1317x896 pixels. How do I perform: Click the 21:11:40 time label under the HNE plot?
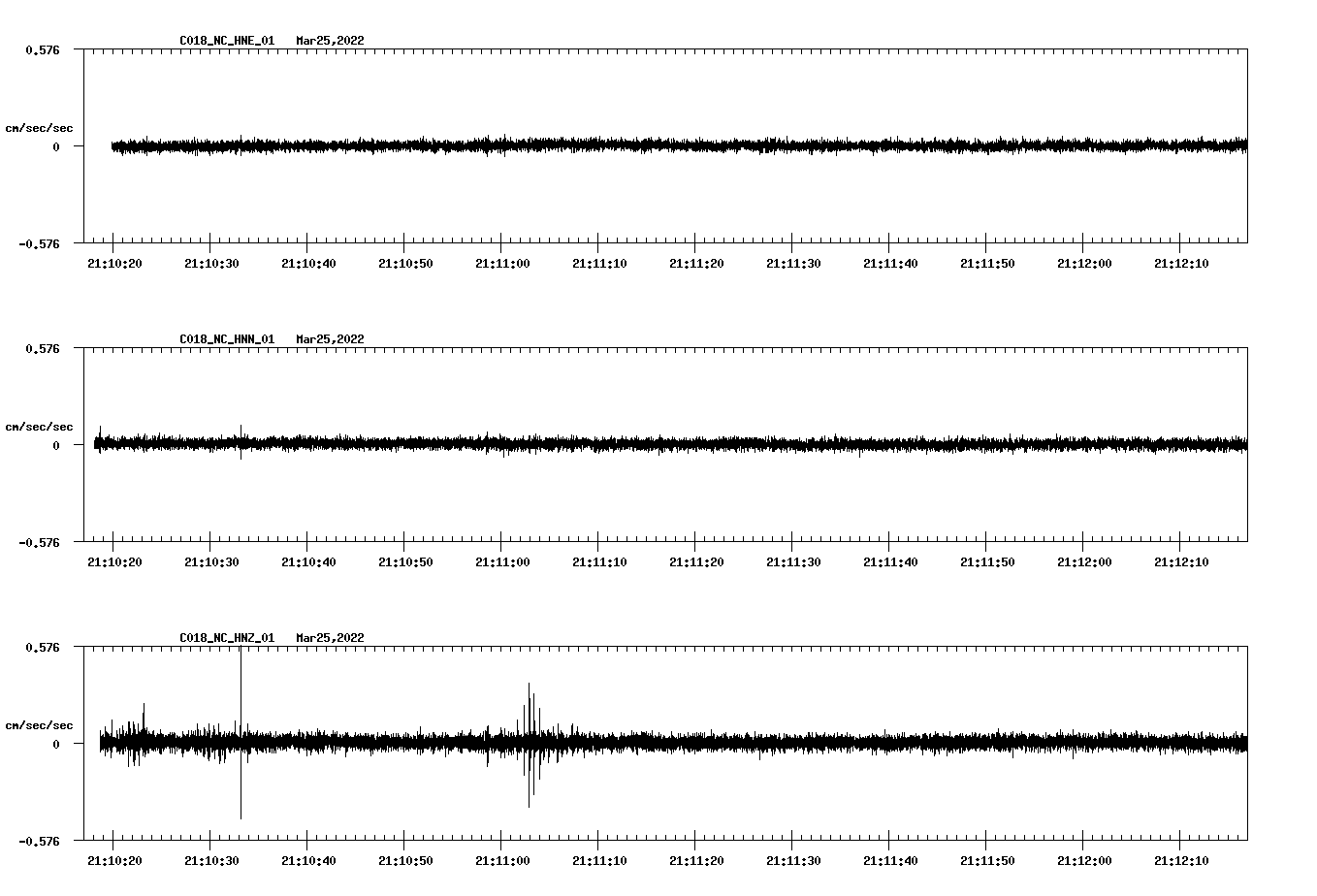[890, 263]
